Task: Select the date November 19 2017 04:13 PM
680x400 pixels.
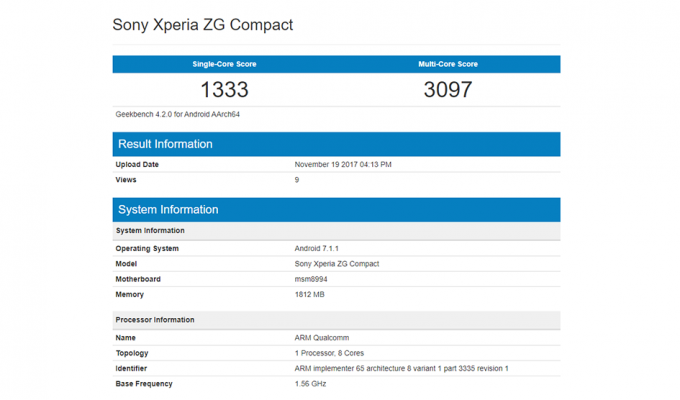Action: [x=343, y=164]
